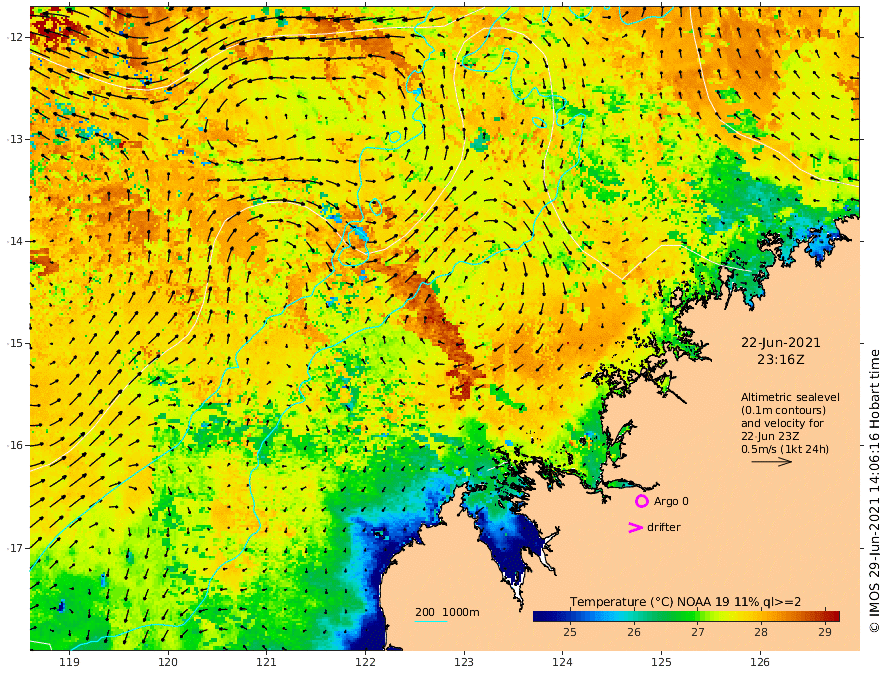Click the longitude axis label 121
880x680 pixels.
click(267, 662)
